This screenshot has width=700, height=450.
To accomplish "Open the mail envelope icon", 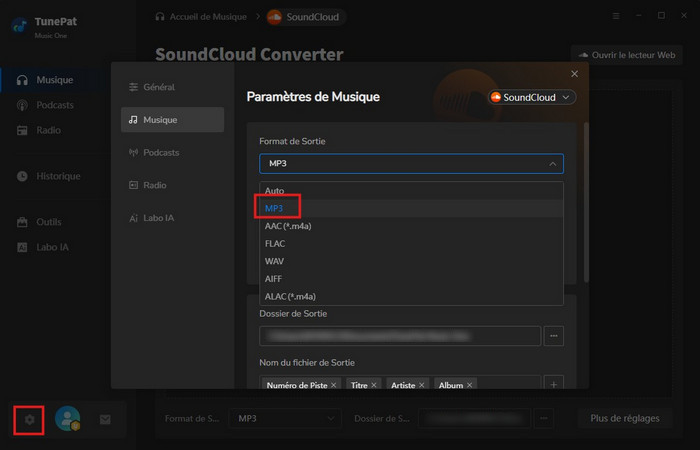I will [x=105, y=420].
